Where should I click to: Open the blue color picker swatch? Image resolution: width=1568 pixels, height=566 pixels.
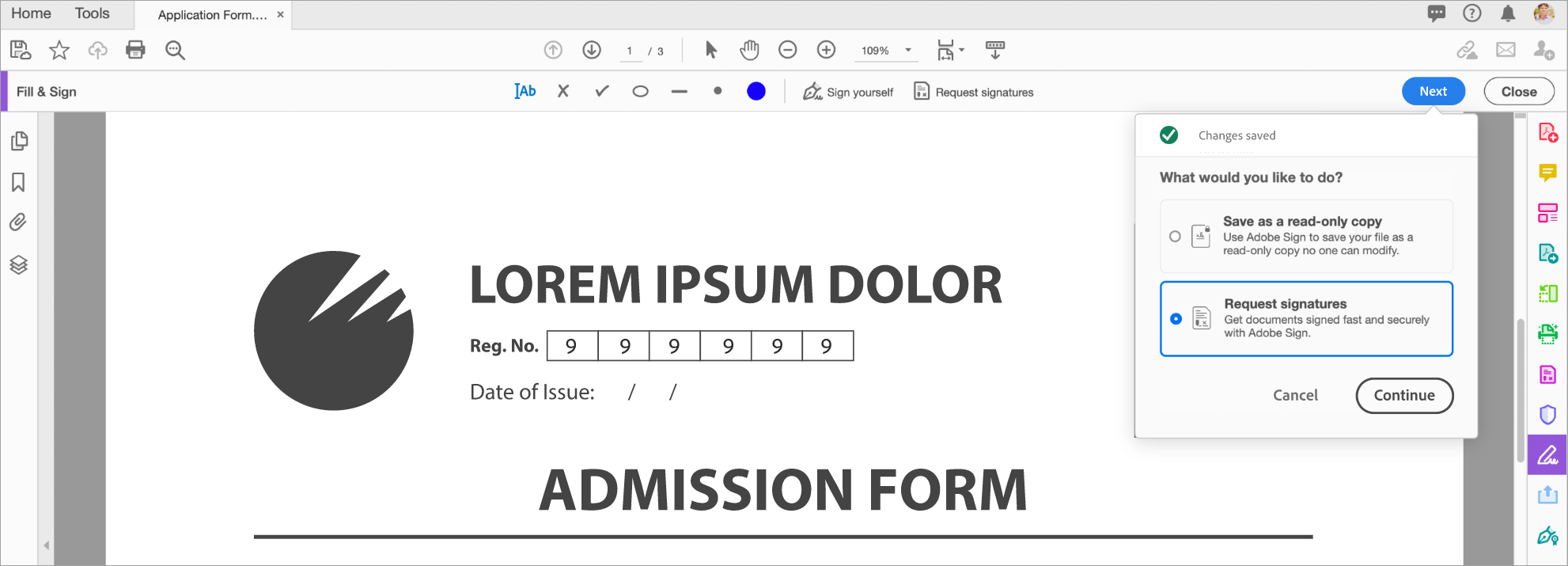click(756, 91)
